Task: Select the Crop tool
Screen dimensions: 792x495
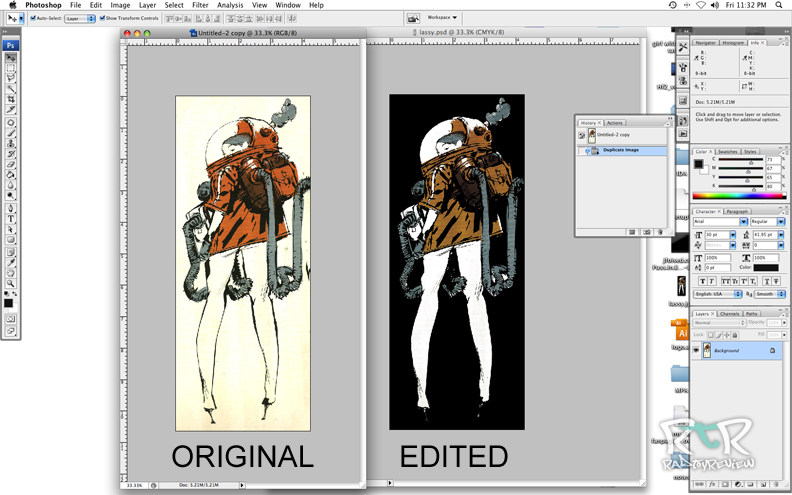Action: click(11, 99)
